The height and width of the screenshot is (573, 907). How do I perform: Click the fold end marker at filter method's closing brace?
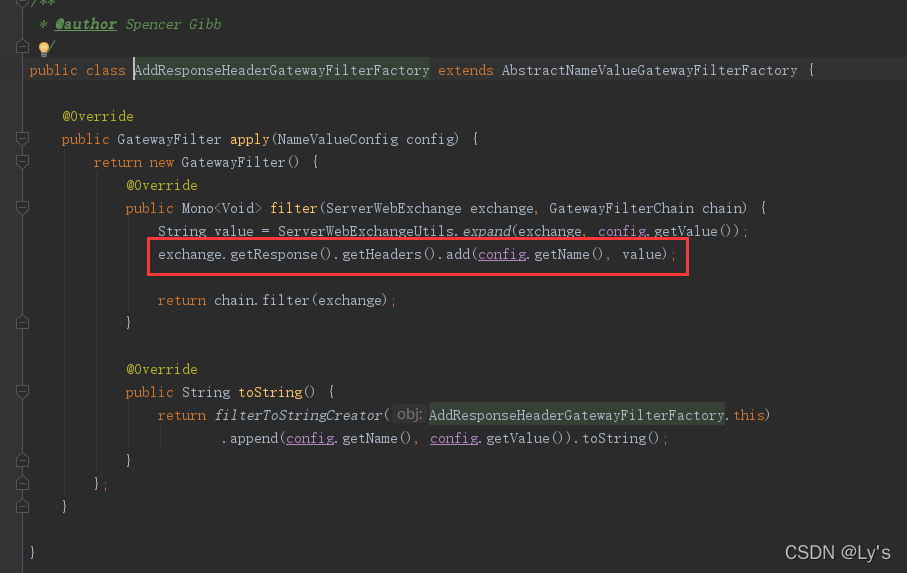point(23,323)
